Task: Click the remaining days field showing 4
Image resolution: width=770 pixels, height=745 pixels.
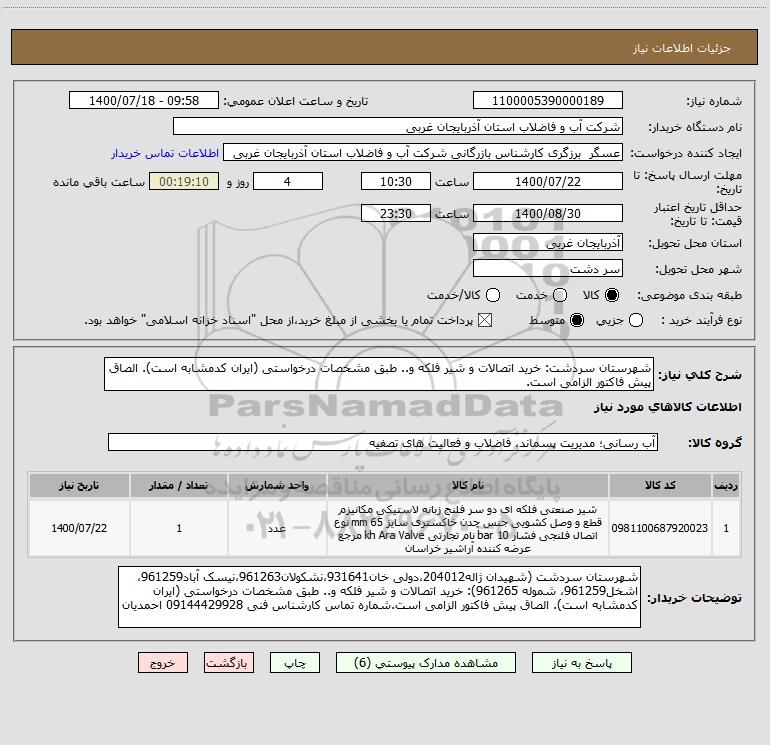Action: coord(288,181)
